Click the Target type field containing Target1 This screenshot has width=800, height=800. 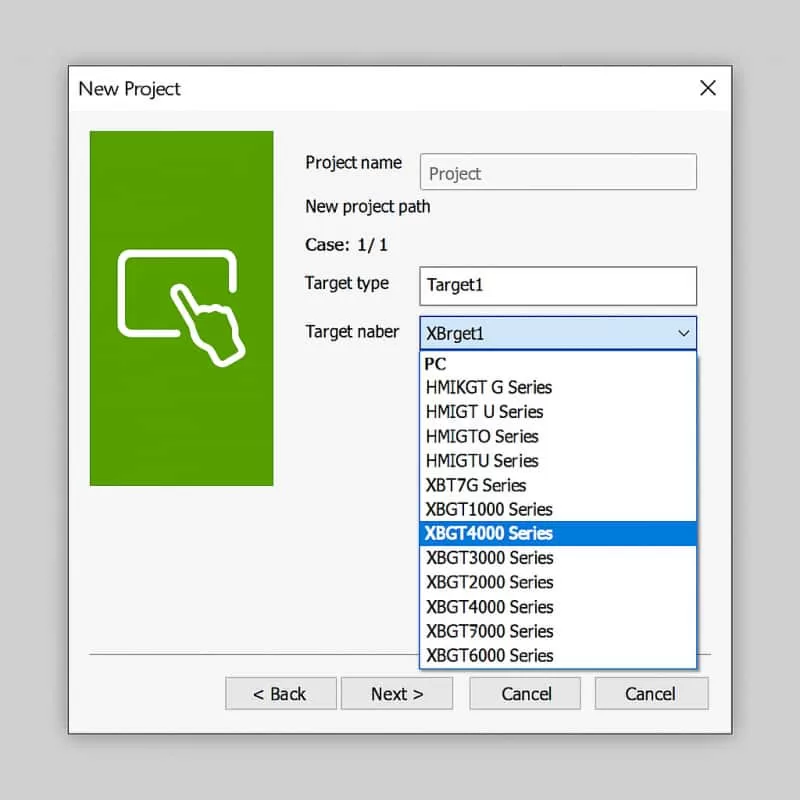coord(558,286)
